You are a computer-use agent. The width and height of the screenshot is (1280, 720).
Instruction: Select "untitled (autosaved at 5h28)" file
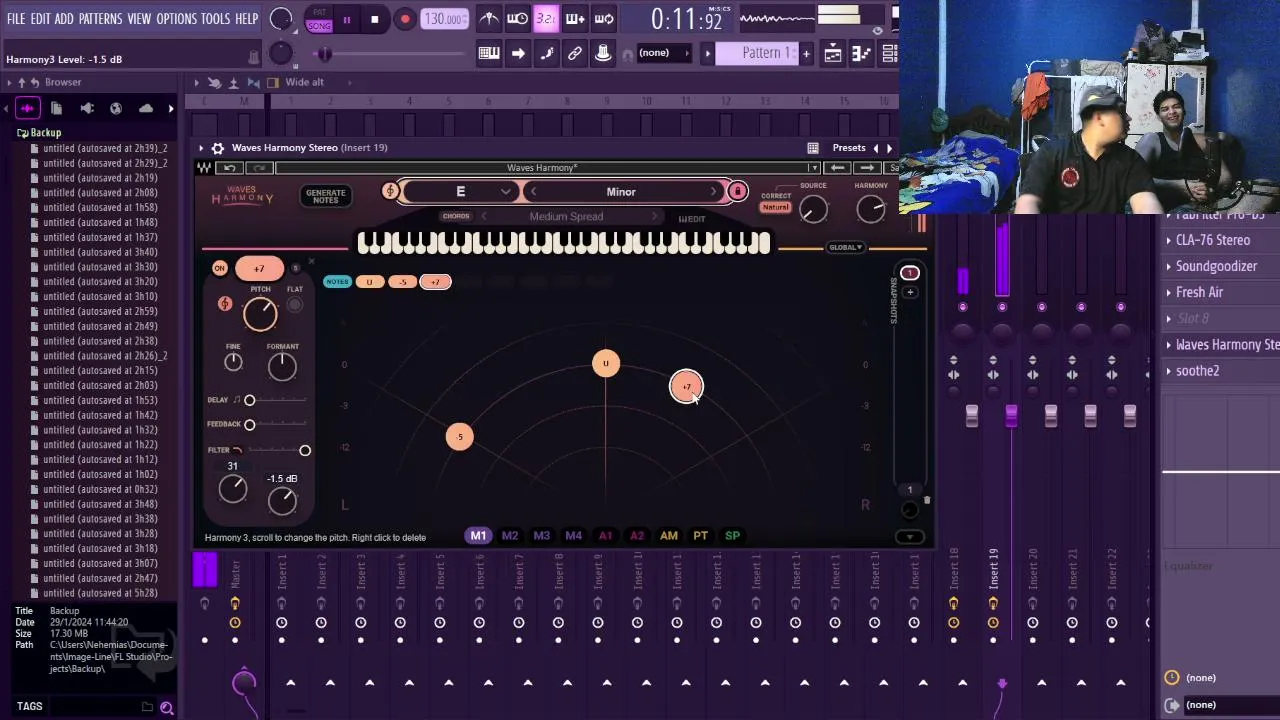click(x=100, y=594)
